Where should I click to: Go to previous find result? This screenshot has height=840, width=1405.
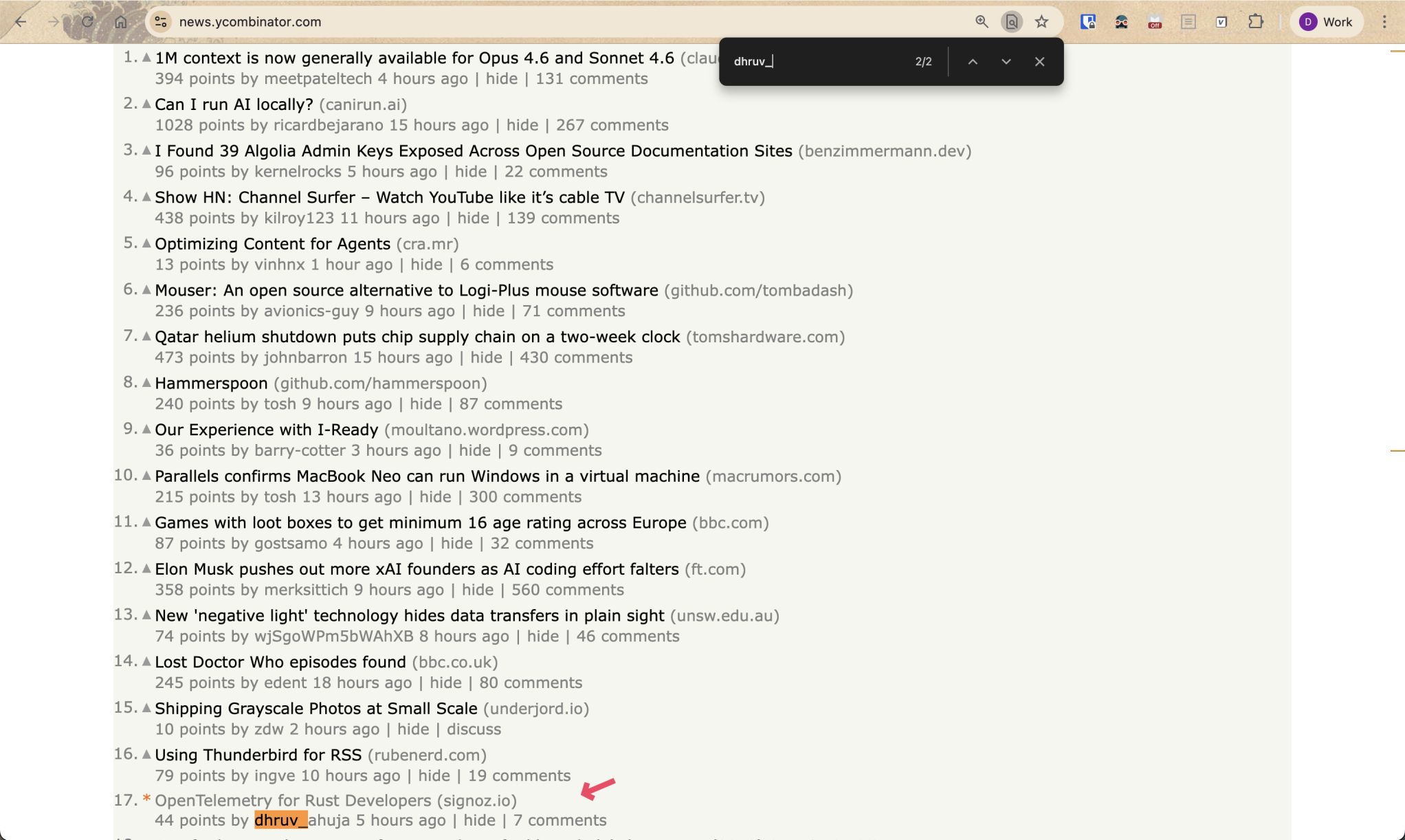973,61
